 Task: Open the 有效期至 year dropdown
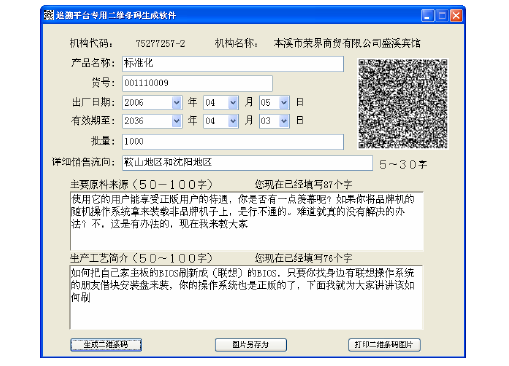[x=177, y=121]
